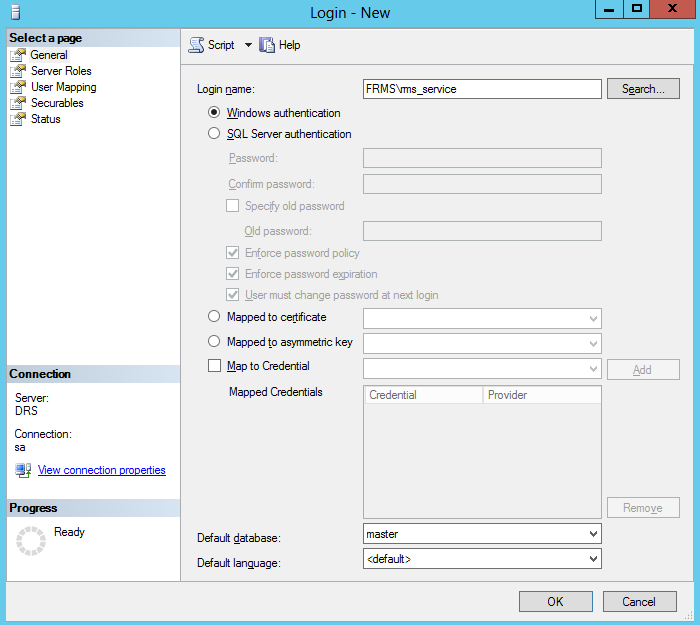
Task: Select Windows authentication radio button
Action: [x=214, y=112]
